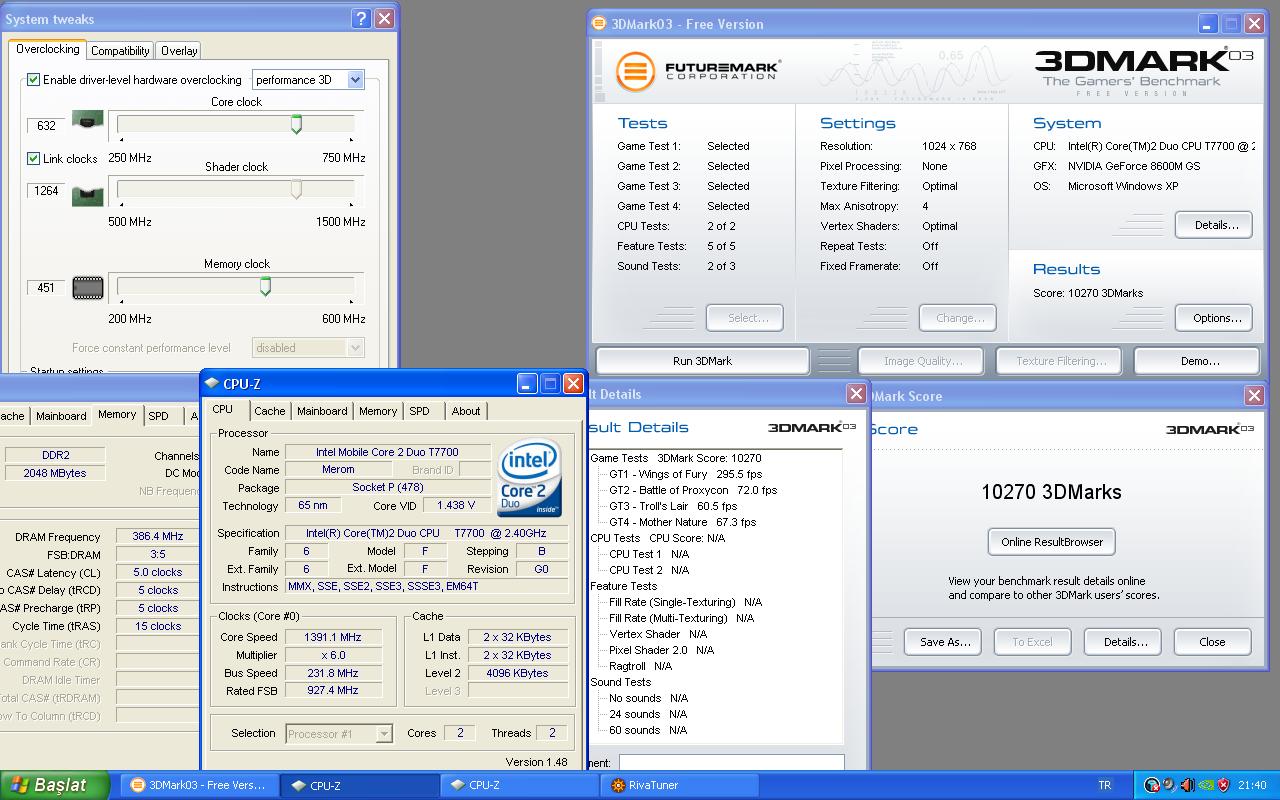The height and width of the screenshot is (800, 1280).
Task: Click the comment input field in Result Details
Action: 731,762
